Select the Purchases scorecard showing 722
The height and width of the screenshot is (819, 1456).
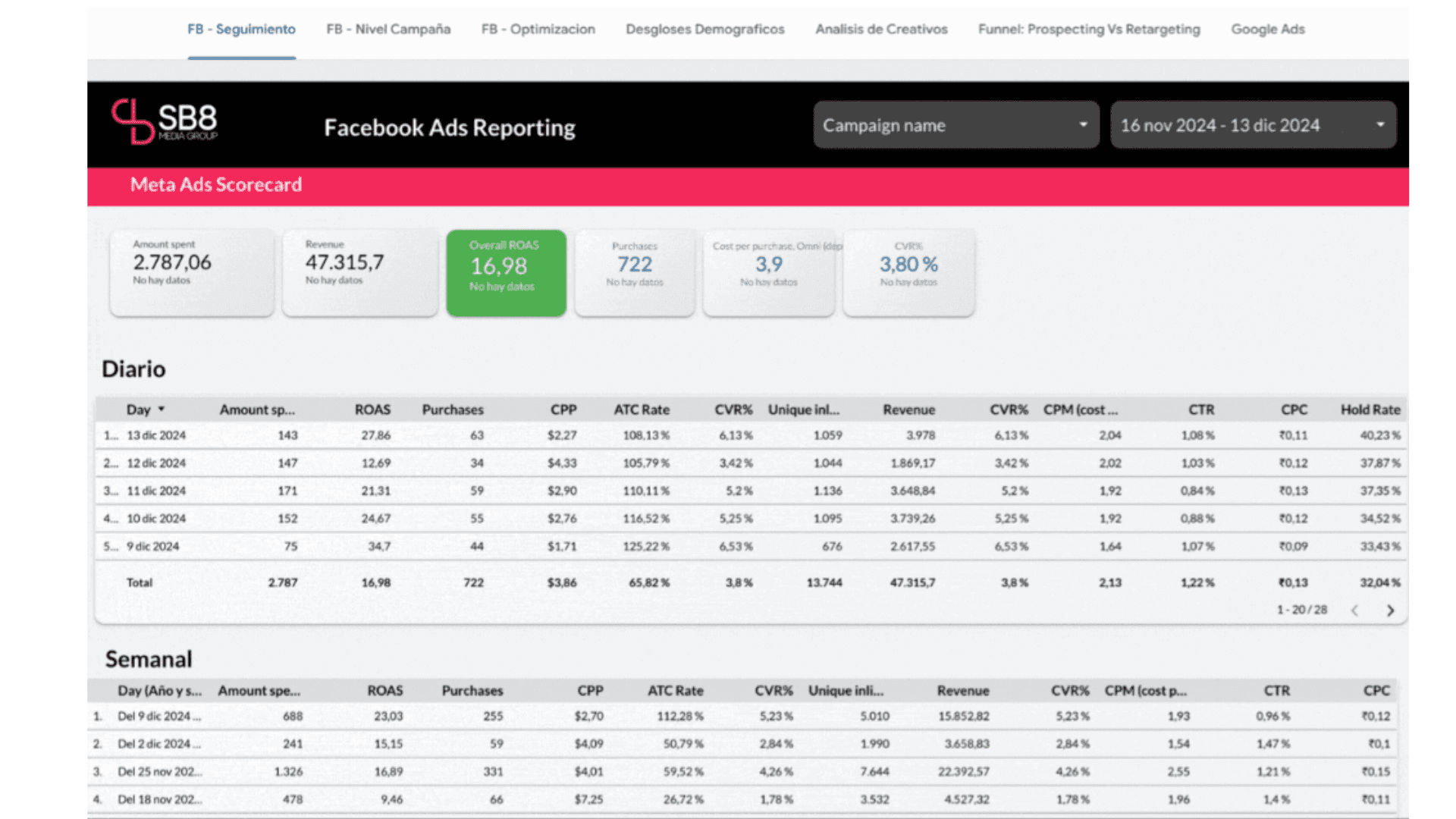pos(634,271)
